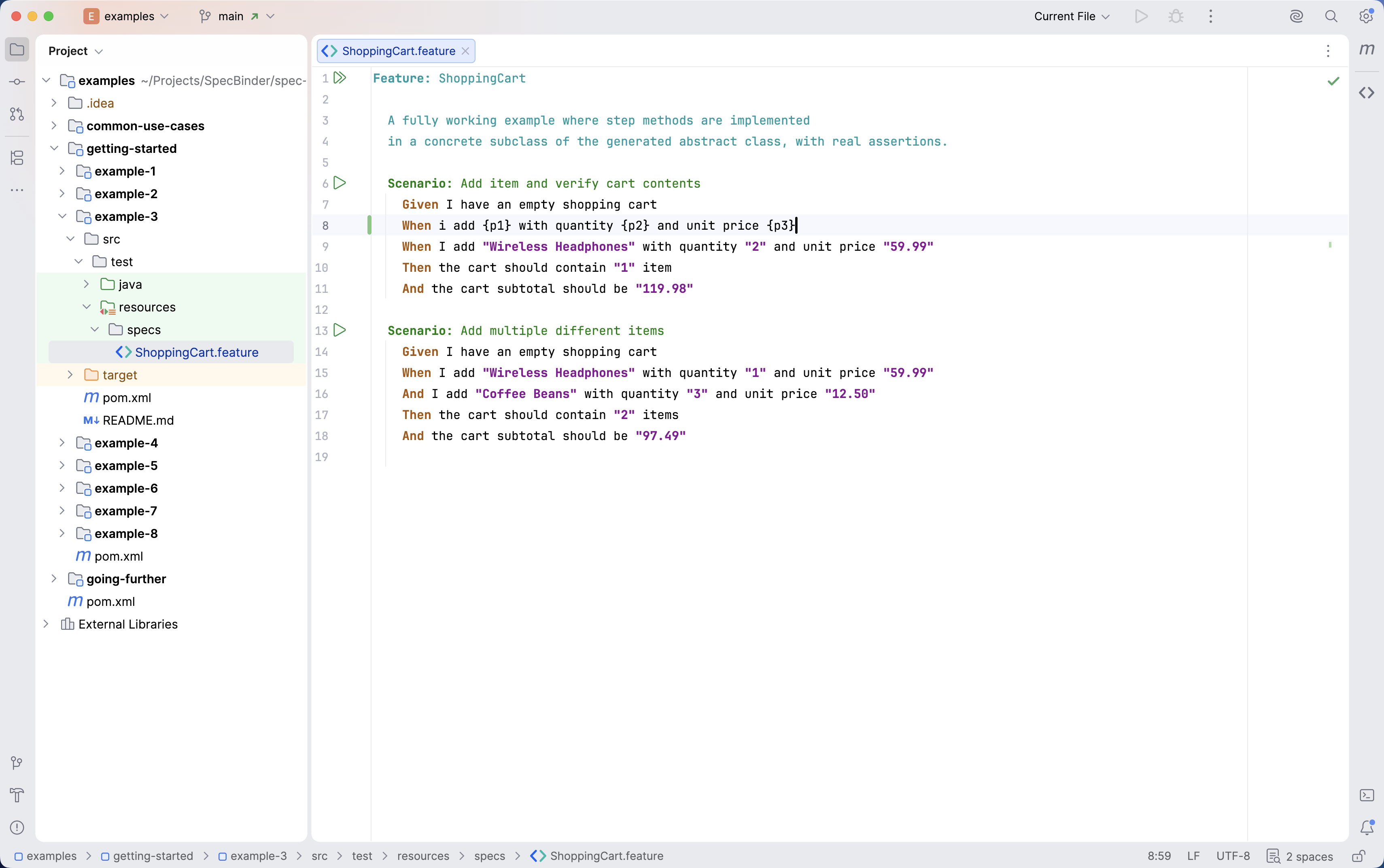
Task: Show the Notifications bell panel
Action: click(x=1367, y=827)
